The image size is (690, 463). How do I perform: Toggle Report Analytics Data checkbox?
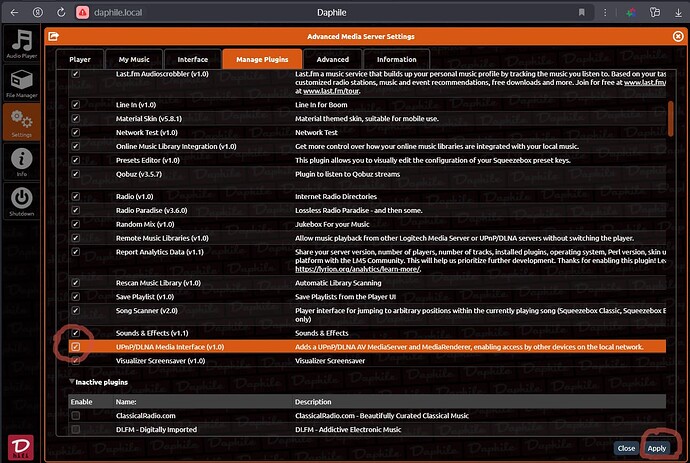click(x=76, y=252)
